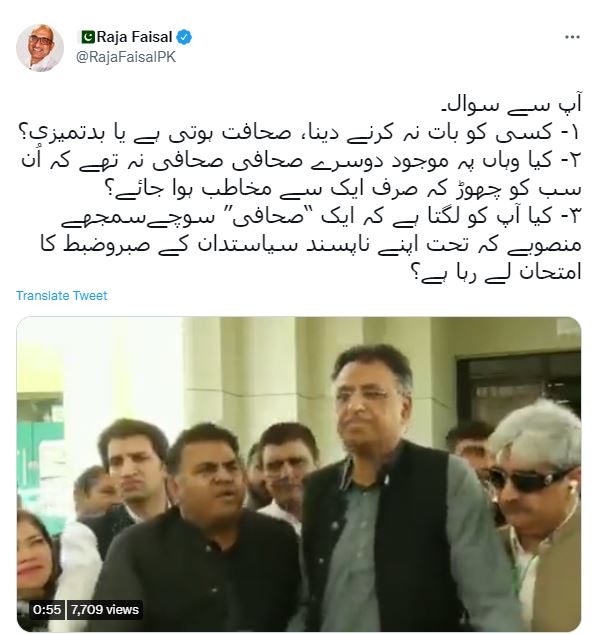
Task: Click the third question line mentioning "صحافی"
Action: (x=321, y=217)
